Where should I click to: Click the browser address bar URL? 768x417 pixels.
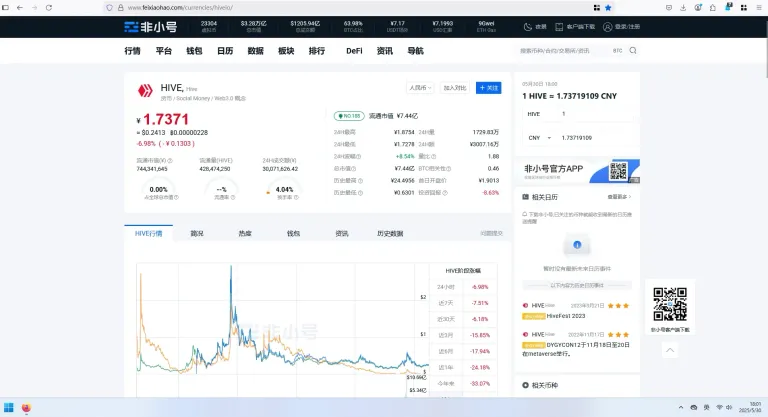point(180,8)
